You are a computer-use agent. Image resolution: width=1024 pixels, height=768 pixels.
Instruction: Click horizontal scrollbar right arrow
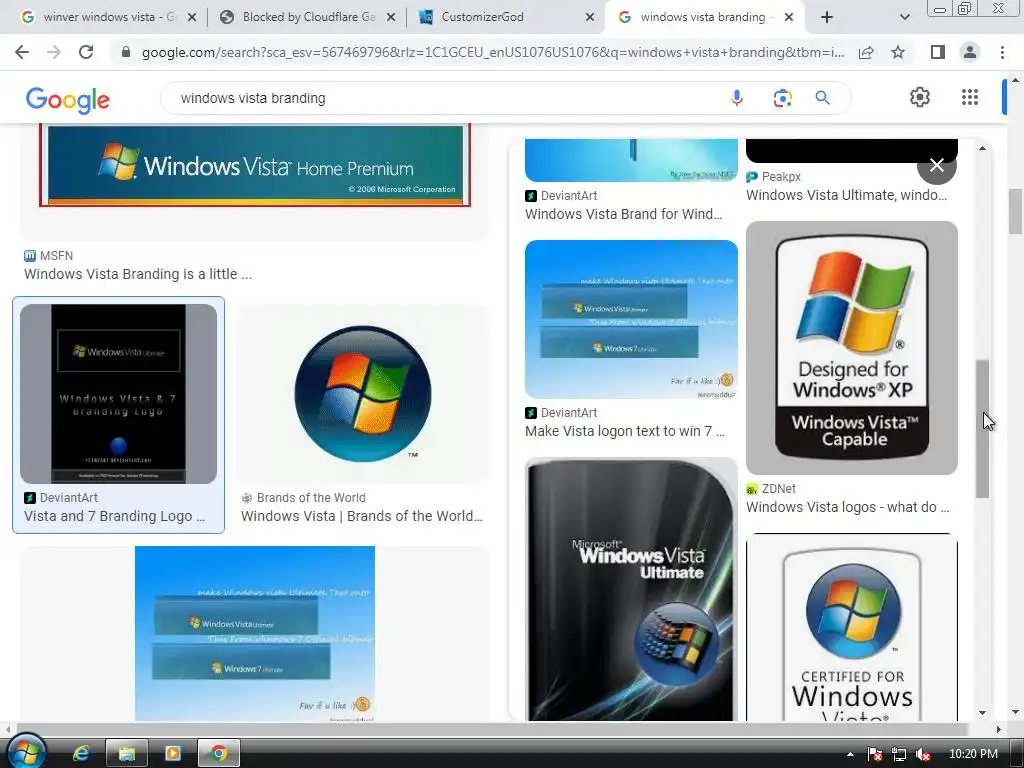(x=998, y=729)
